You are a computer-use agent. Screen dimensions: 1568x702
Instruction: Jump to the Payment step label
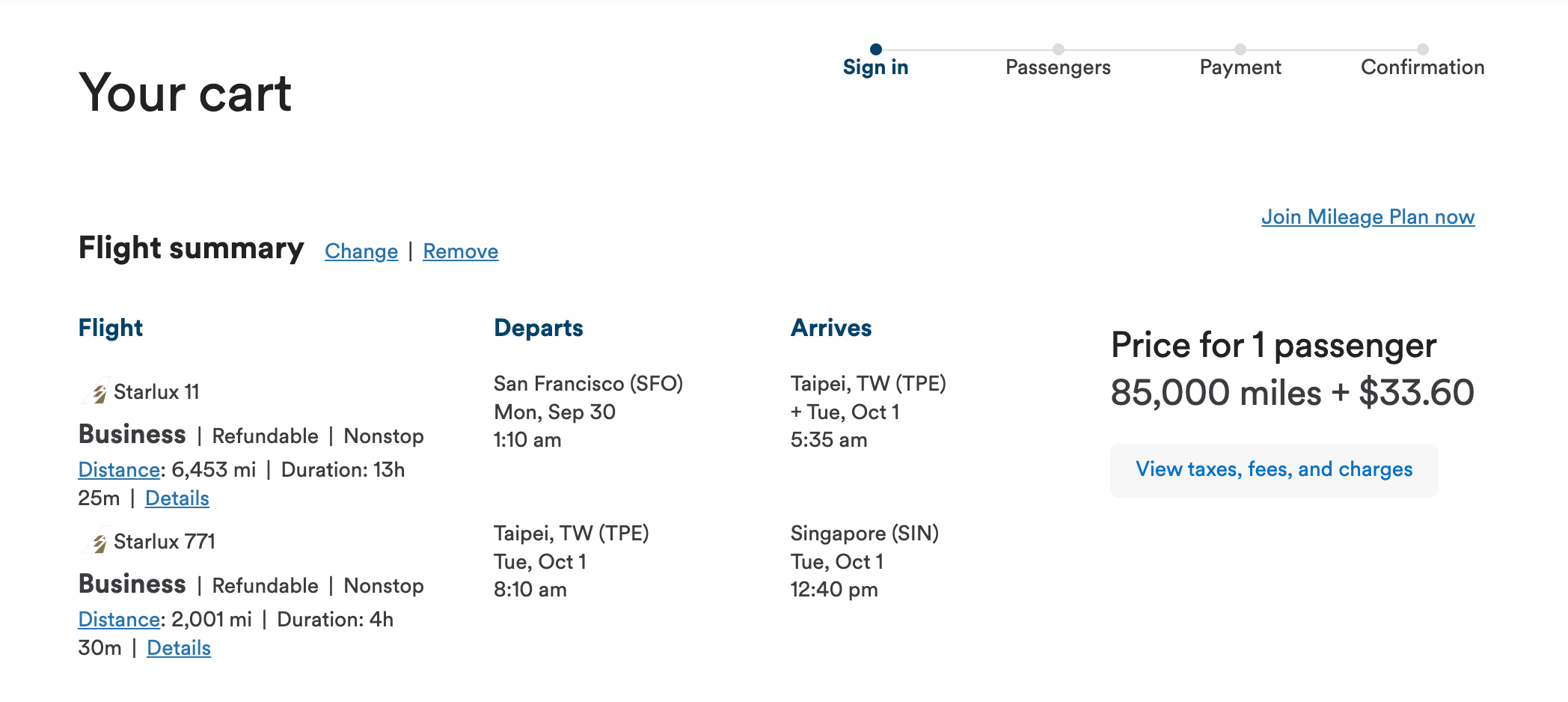pos(1241,67)
